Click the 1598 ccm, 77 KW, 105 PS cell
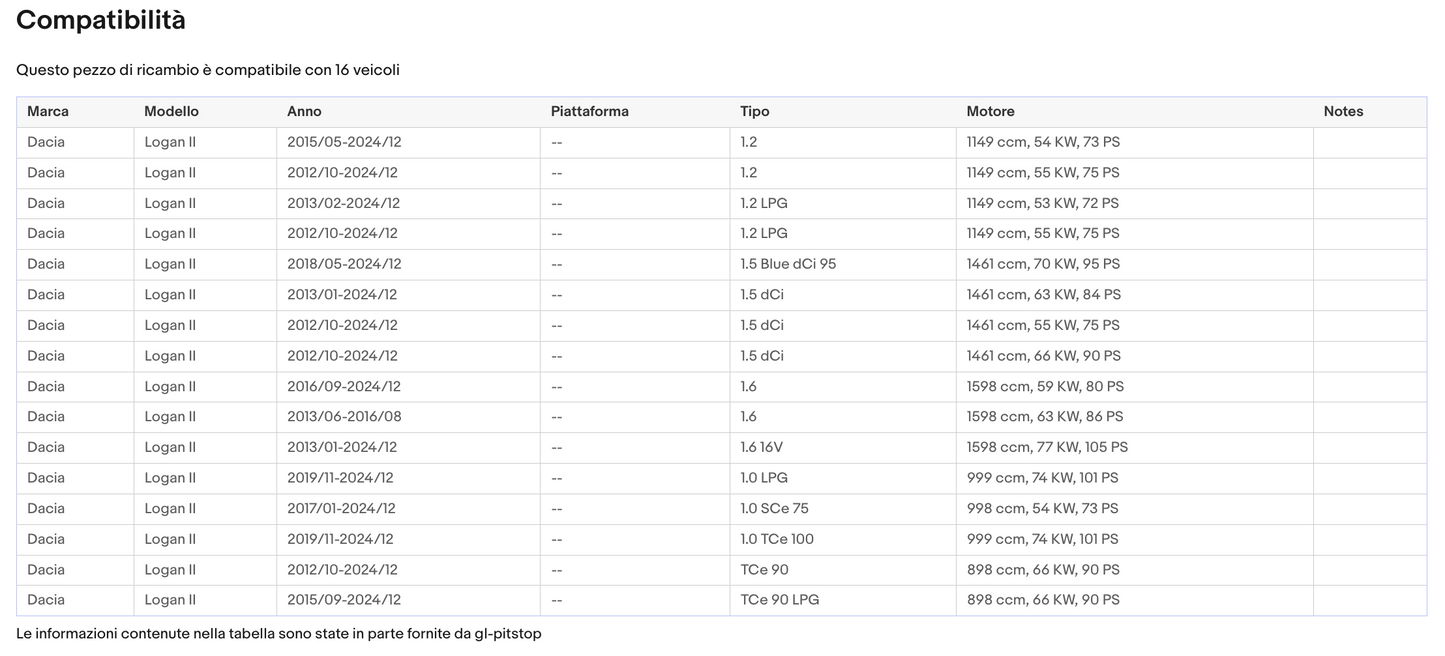Screen dimensions: 1445x656 point(1047,447)
